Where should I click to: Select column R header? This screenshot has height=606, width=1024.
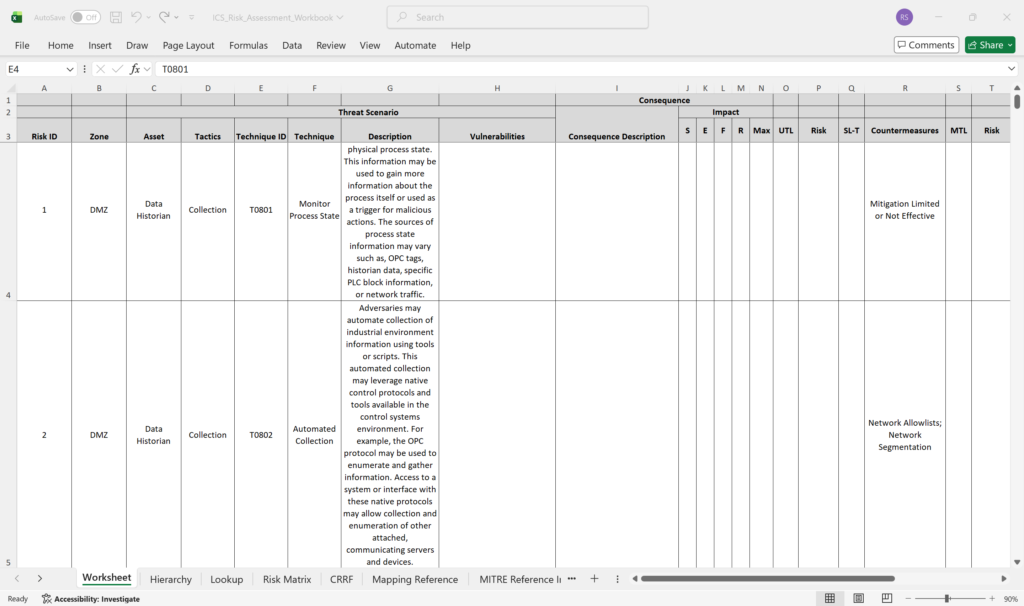click(x=904, y=88)
